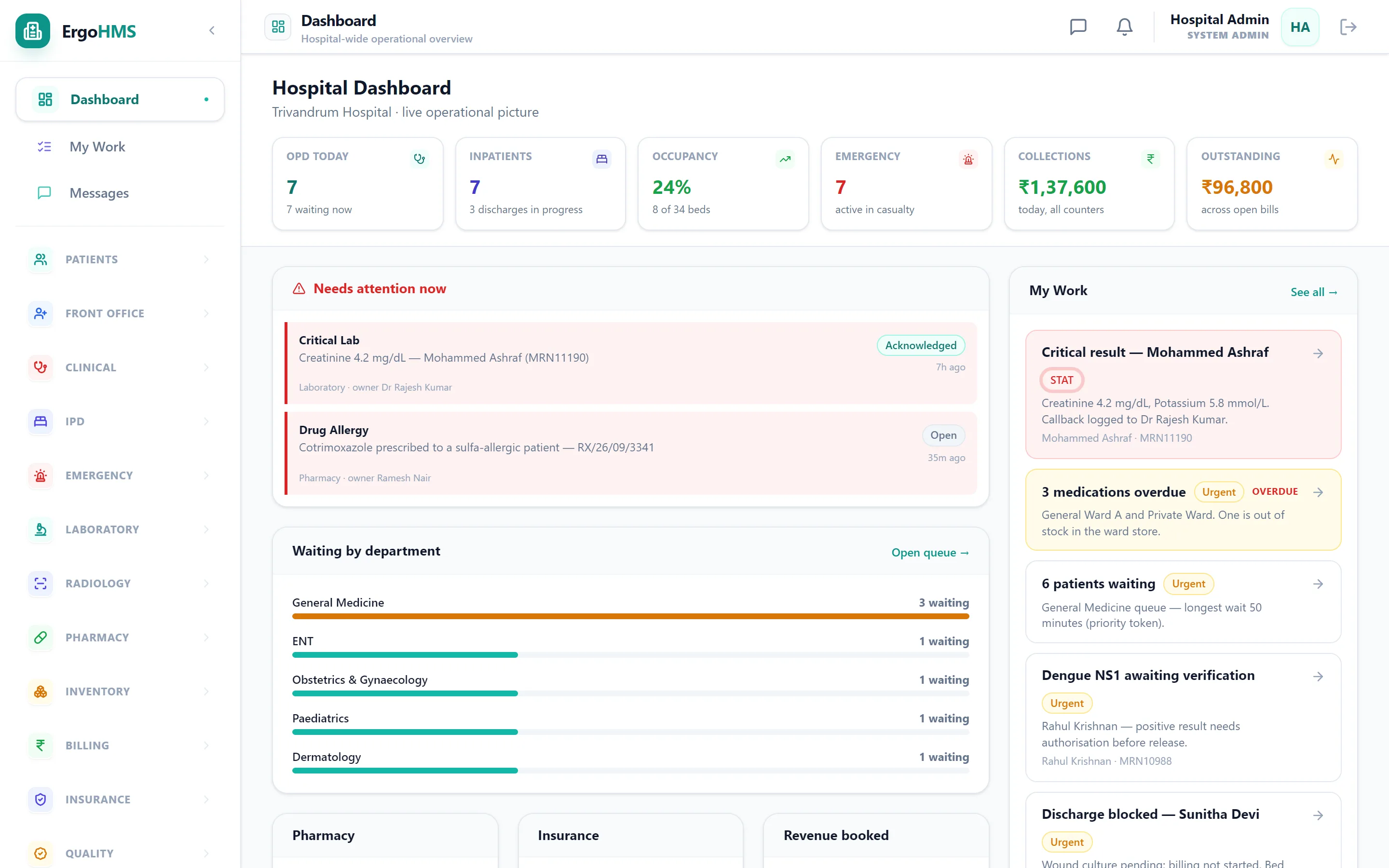Click the header Dashboard grid icon
The image size is (1389, 868).
pyautogui.click(x=278, y=27)
